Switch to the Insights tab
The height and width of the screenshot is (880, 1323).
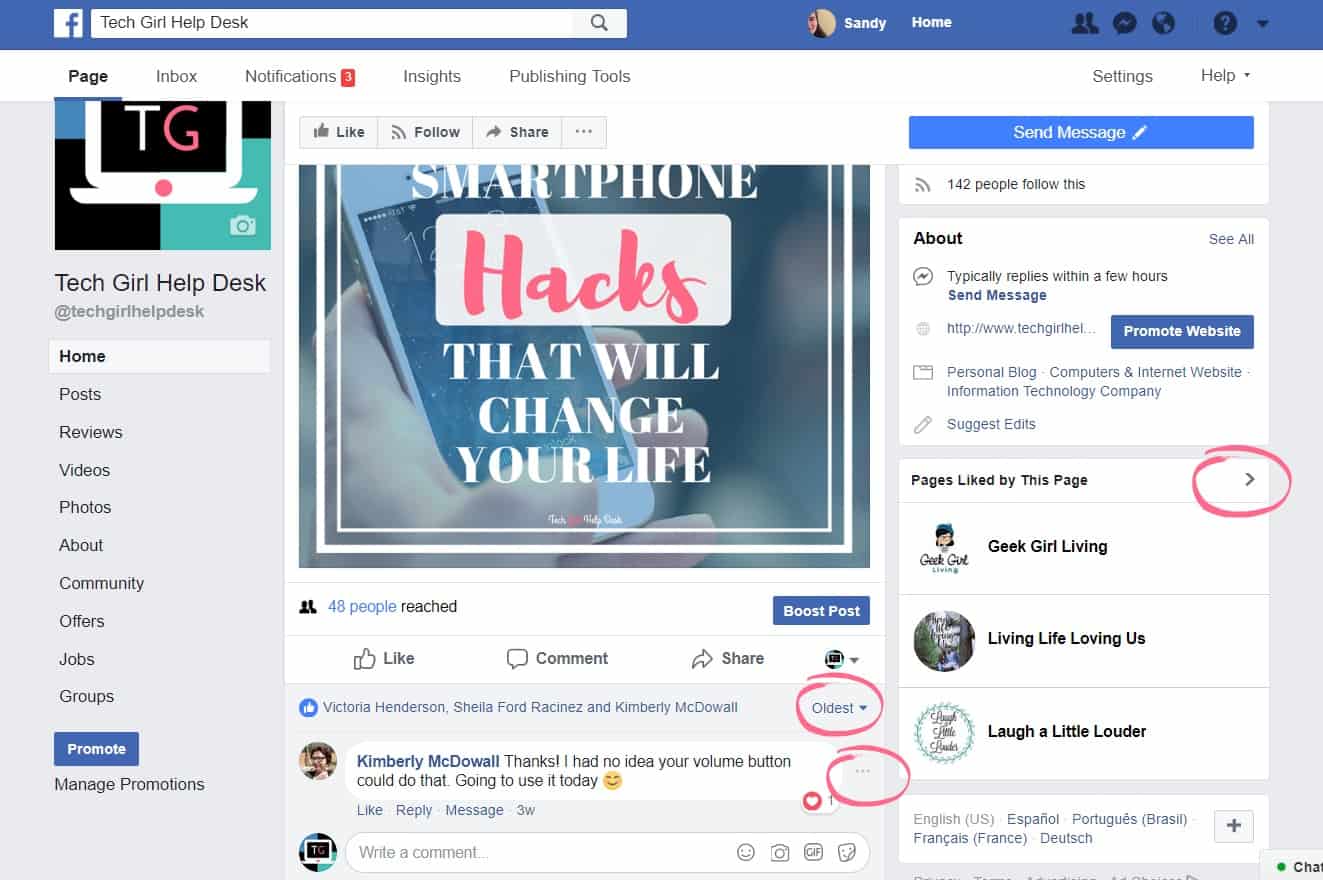pyautogui.click(x=432, y=76)
